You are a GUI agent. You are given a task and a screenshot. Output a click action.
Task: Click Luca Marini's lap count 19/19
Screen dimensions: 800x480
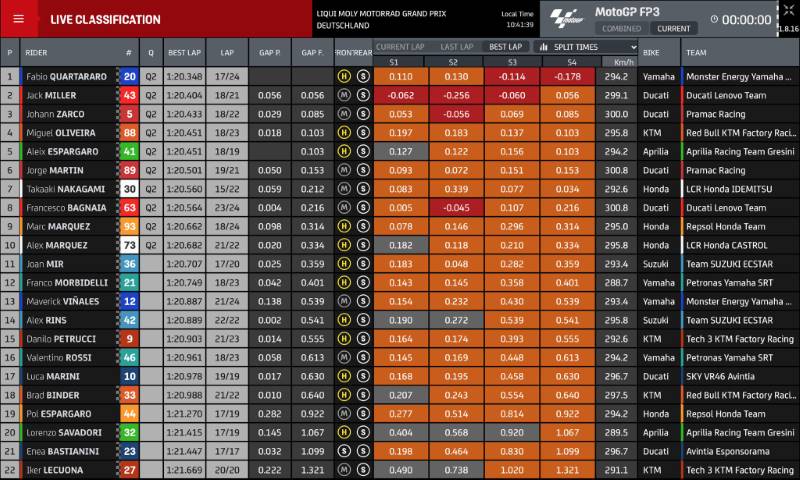pos(227,376)
